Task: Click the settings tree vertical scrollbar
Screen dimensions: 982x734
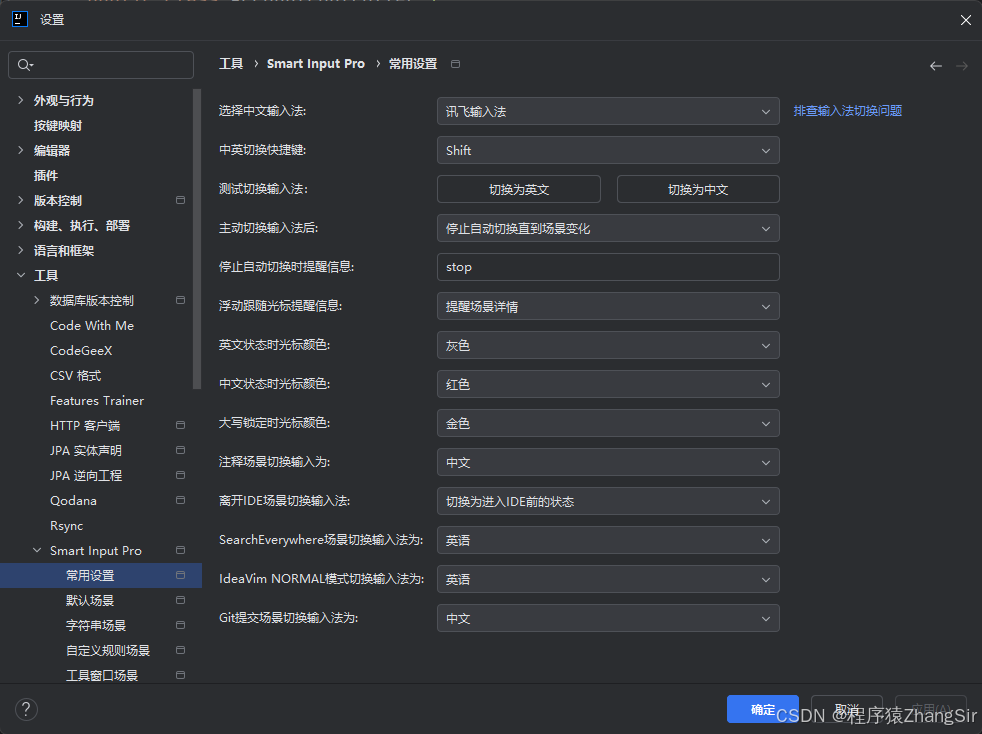Action: (x=197, y=239)
